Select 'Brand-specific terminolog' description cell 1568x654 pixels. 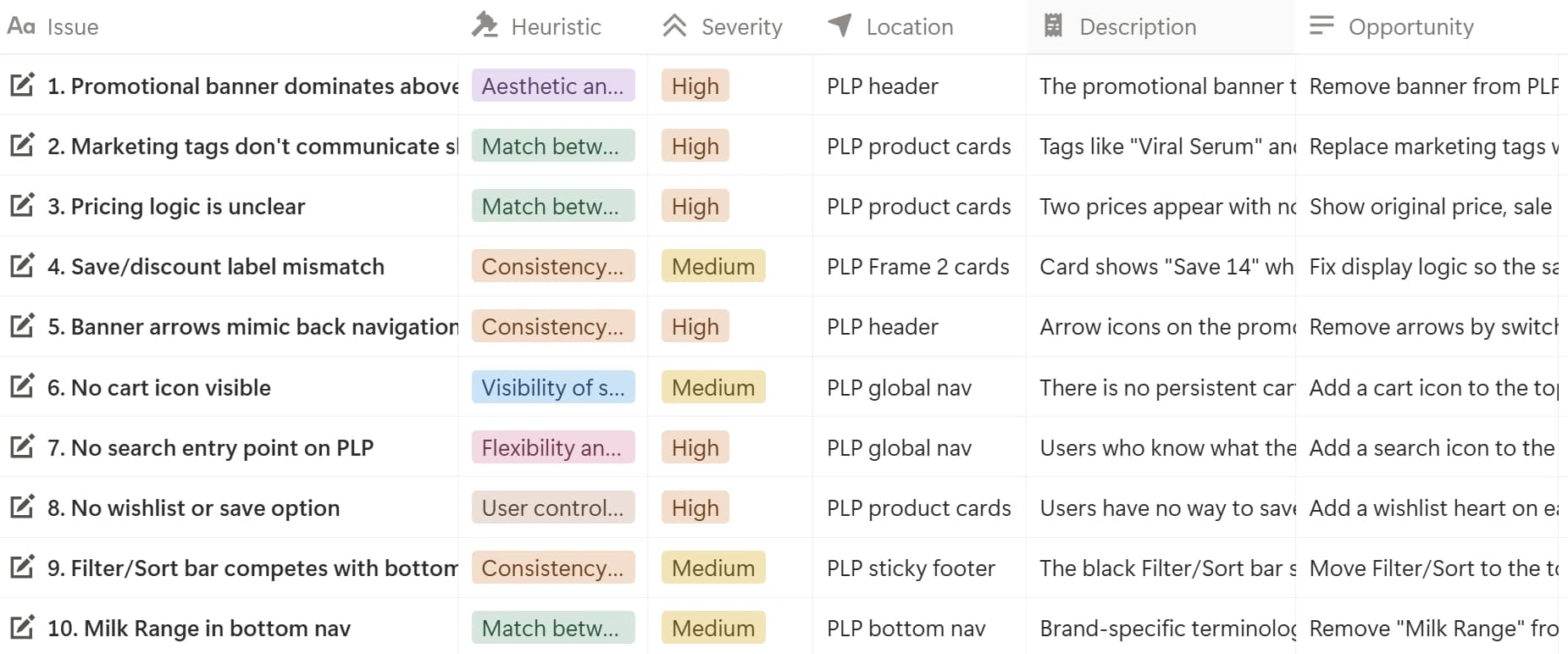tap(1161, 628)
